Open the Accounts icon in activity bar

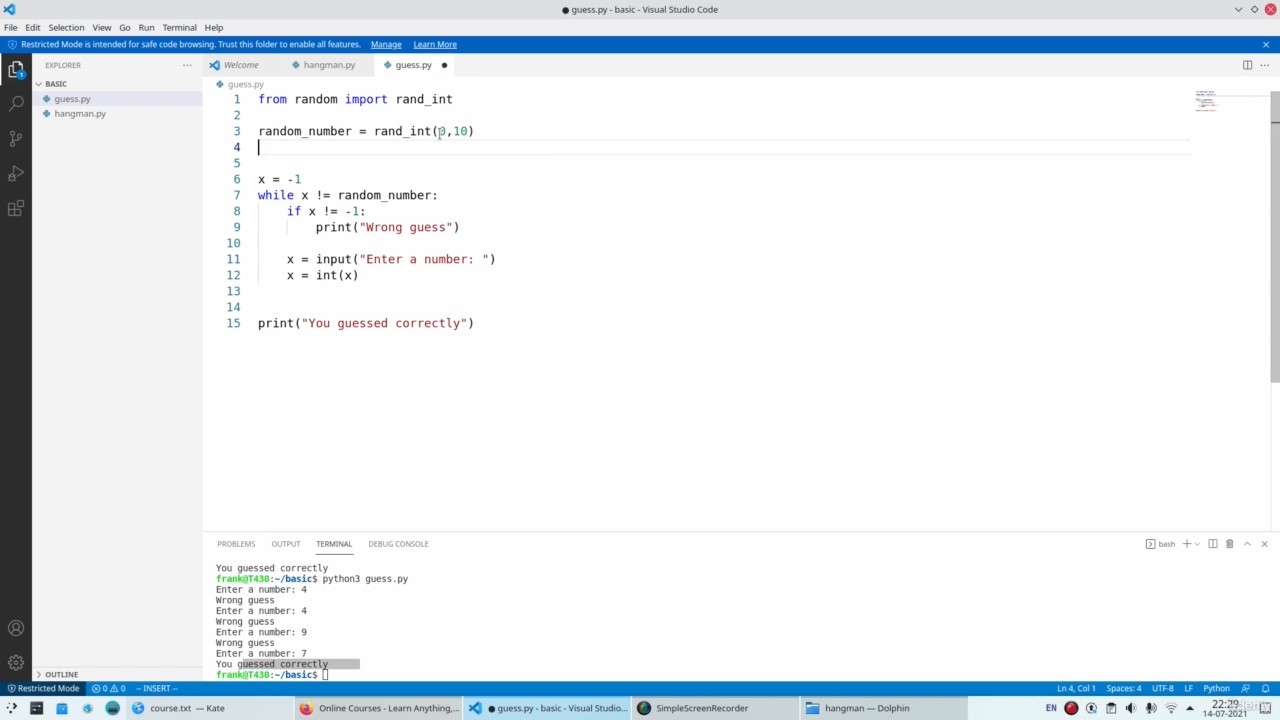(x=16, y=629)
